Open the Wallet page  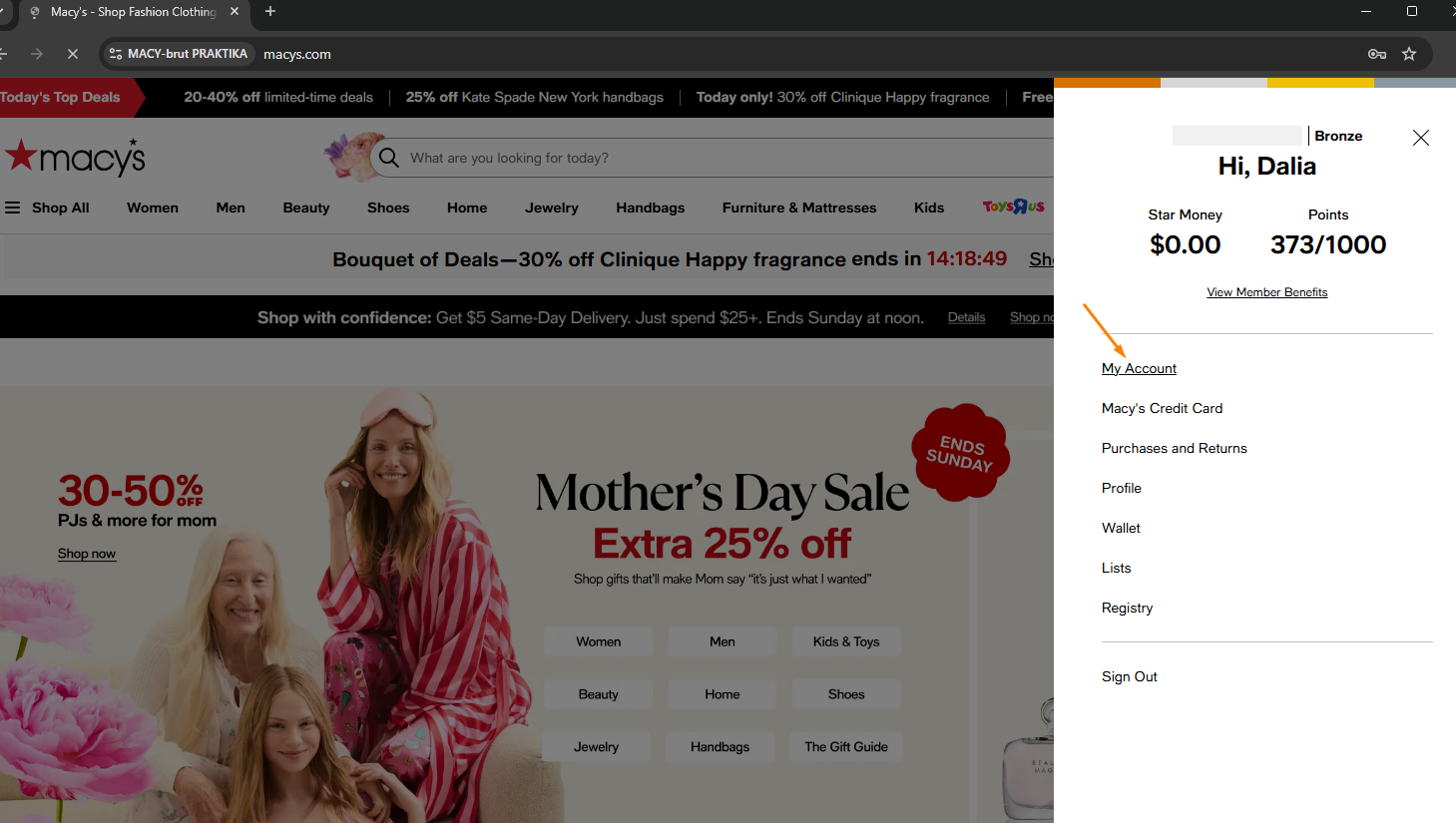[x=1121, y=528]
